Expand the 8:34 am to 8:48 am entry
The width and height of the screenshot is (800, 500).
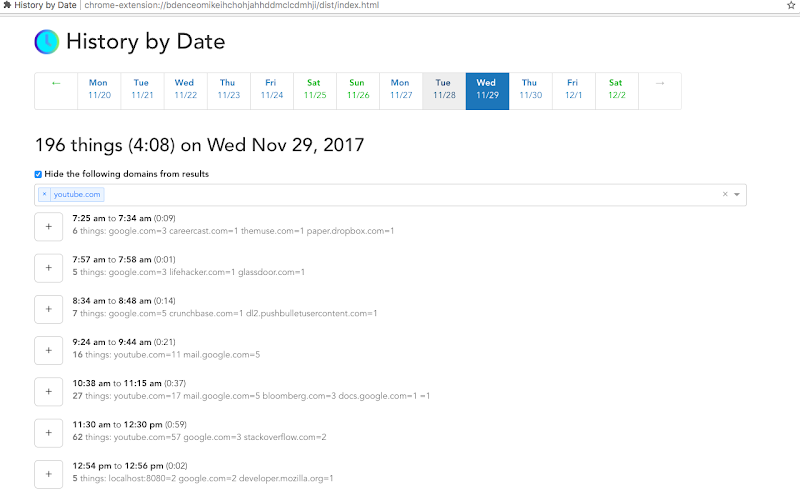click(48, 309)
